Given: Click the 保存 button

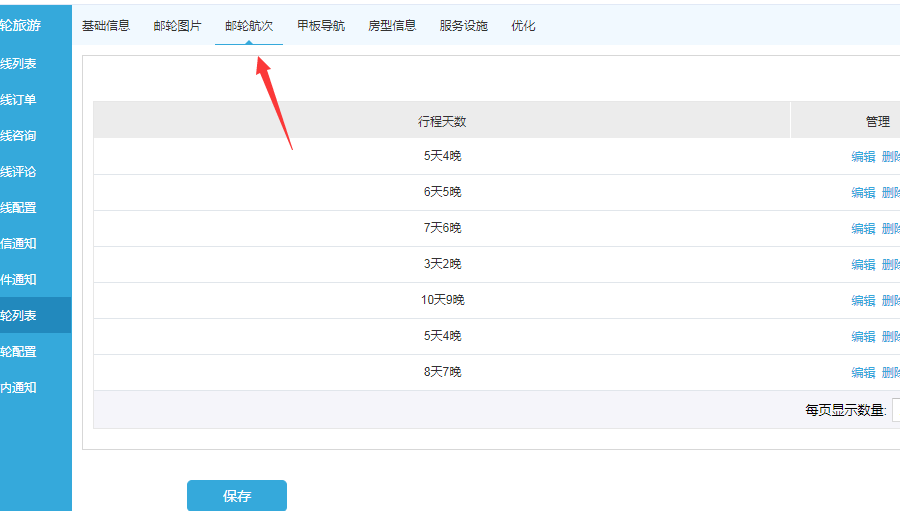Looking at the screenshot, I should click(x=237, y=496).
